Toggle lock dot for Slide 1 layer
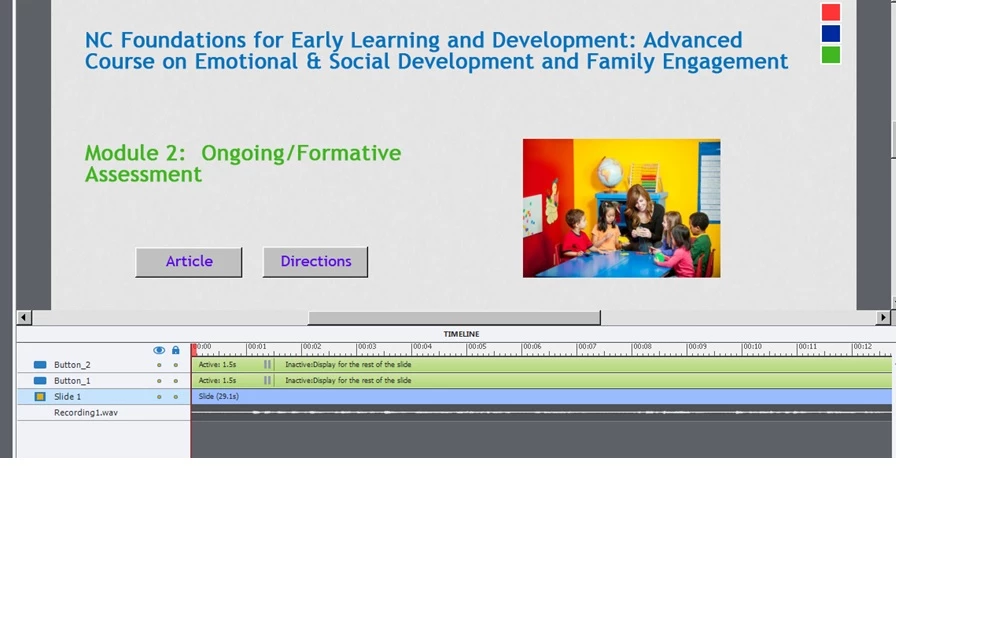This screenshot has height=630, width=1008. point(176,397)
